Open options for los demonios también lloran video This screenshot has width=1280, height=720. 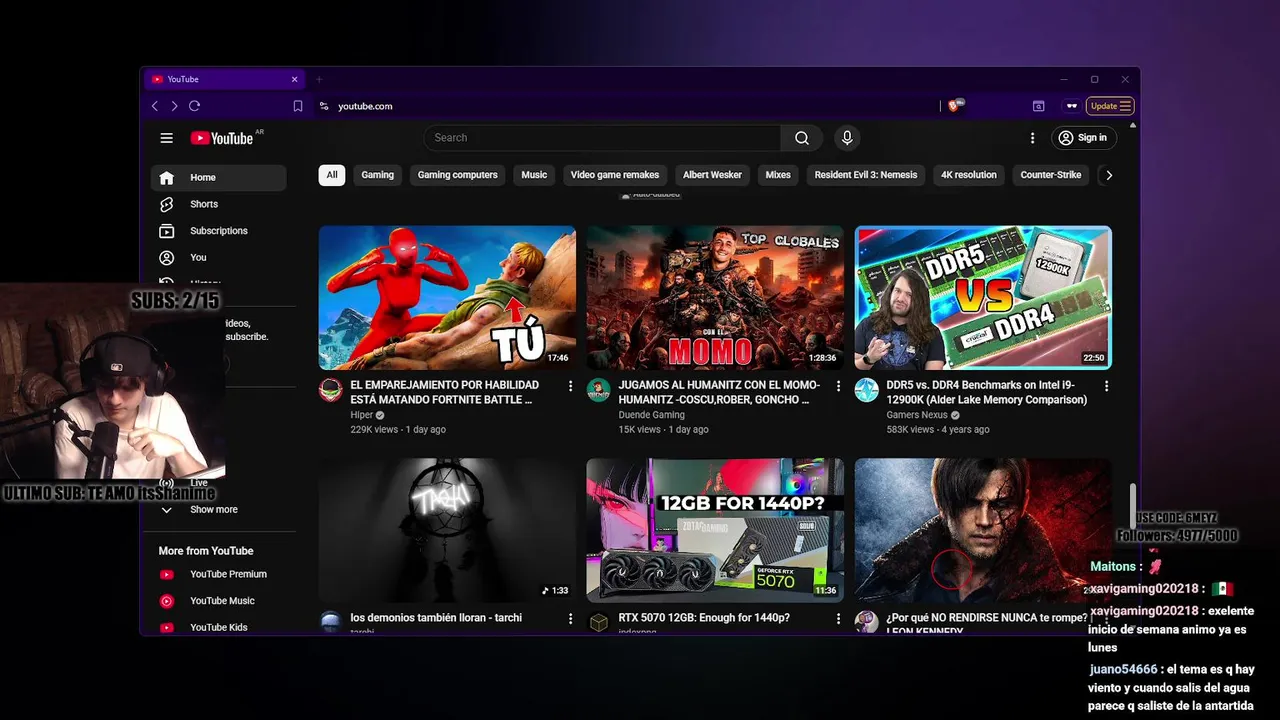coord(571,620)
